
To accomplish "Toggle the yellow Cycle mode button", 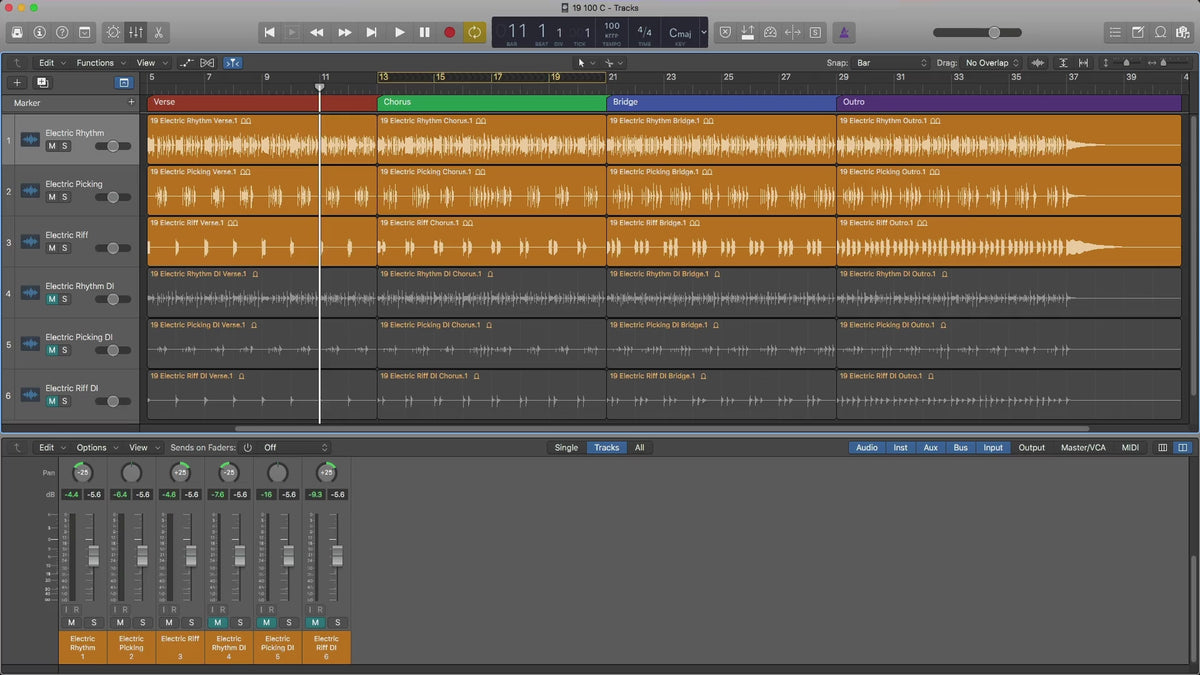I will [x=474, y=32].
